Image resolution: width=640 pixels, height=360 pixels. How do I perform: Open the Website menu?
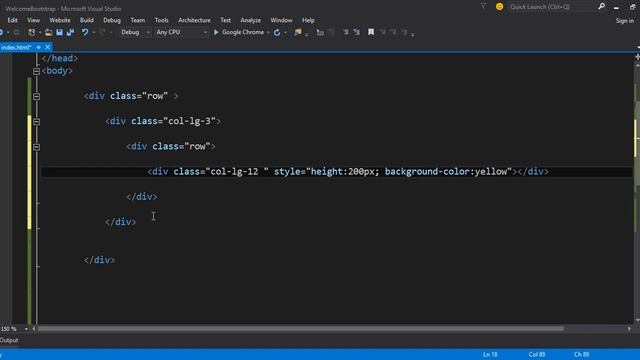click(60, 20)
